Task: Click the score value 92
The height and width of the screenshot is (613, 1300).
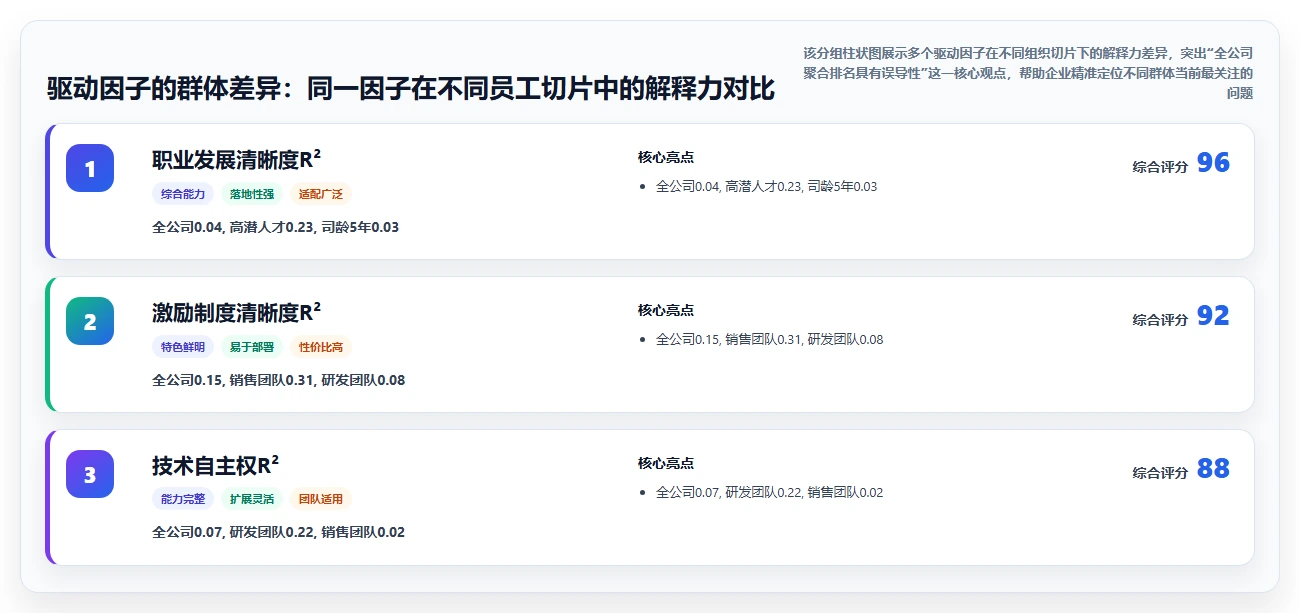Action: 1213,316
